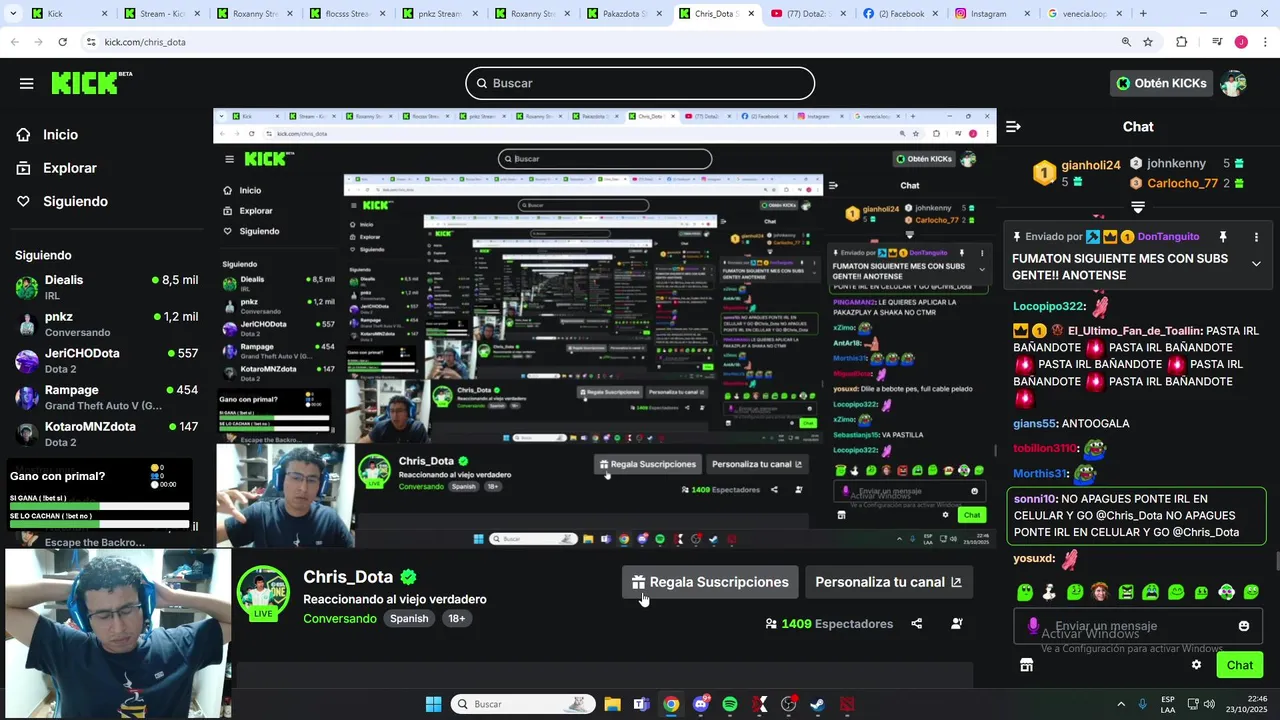Click the Obtén KICKs button

[x=1161, y=83]
